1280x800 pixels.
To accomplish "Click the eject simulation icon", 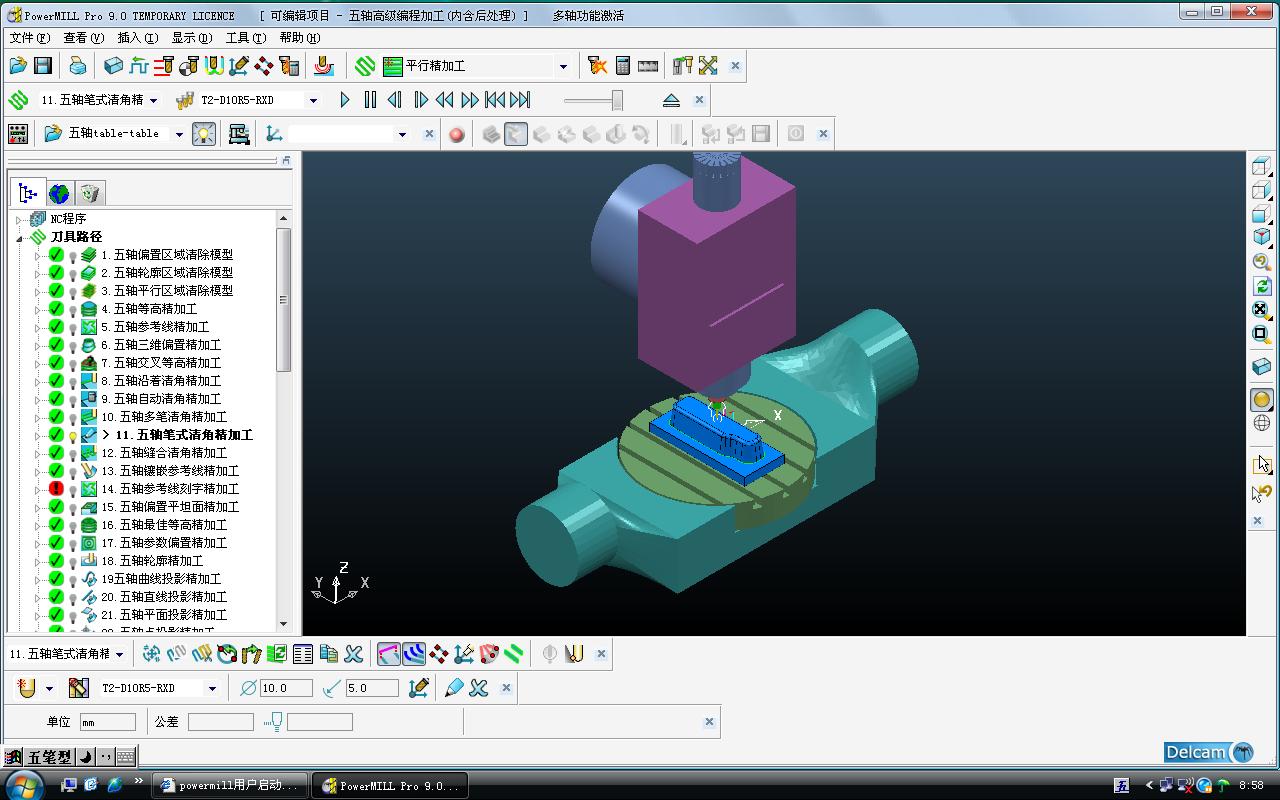I will coord(671,100).
